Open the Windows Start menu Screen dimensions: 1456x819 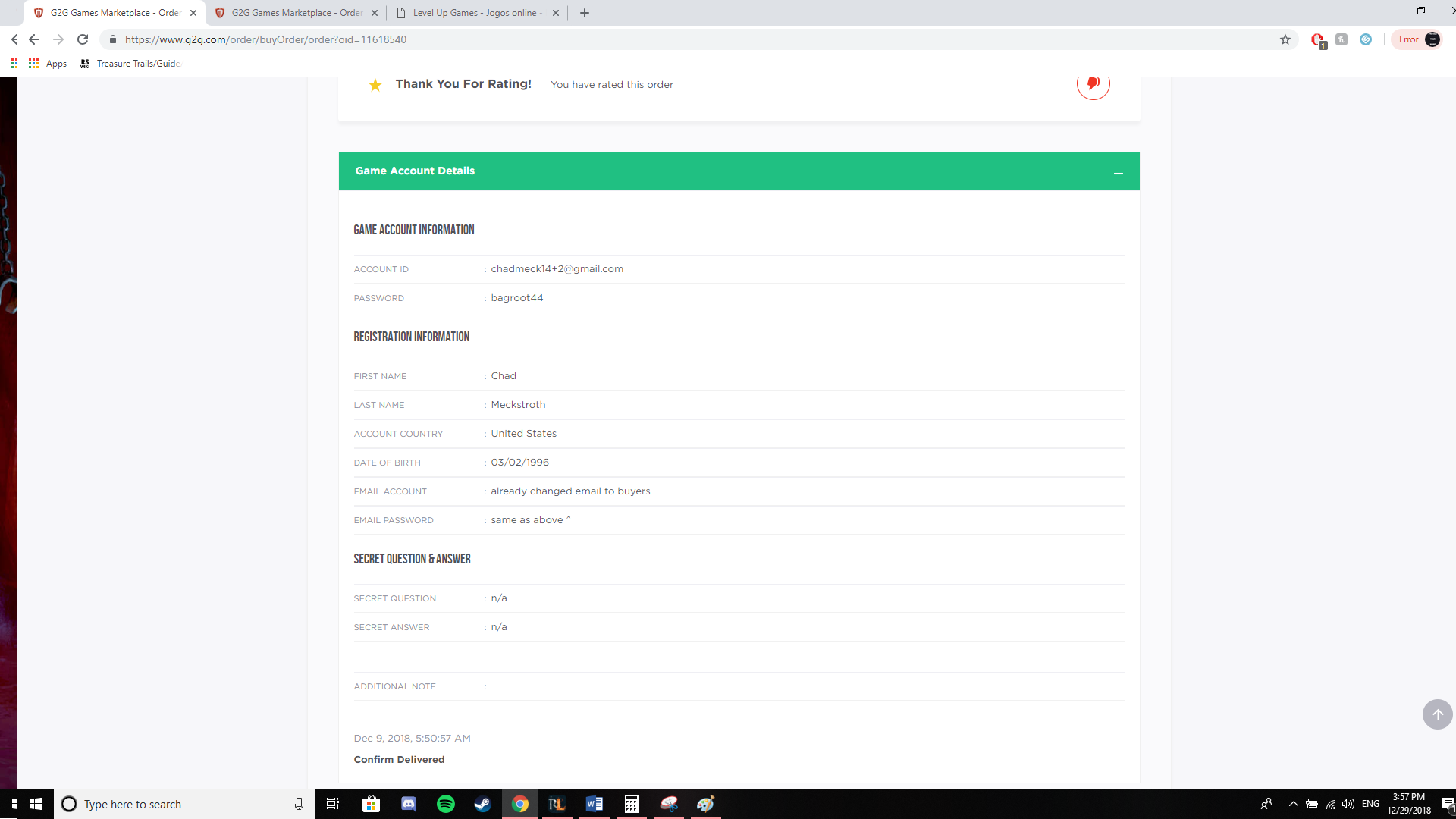(x=36, y=804)
